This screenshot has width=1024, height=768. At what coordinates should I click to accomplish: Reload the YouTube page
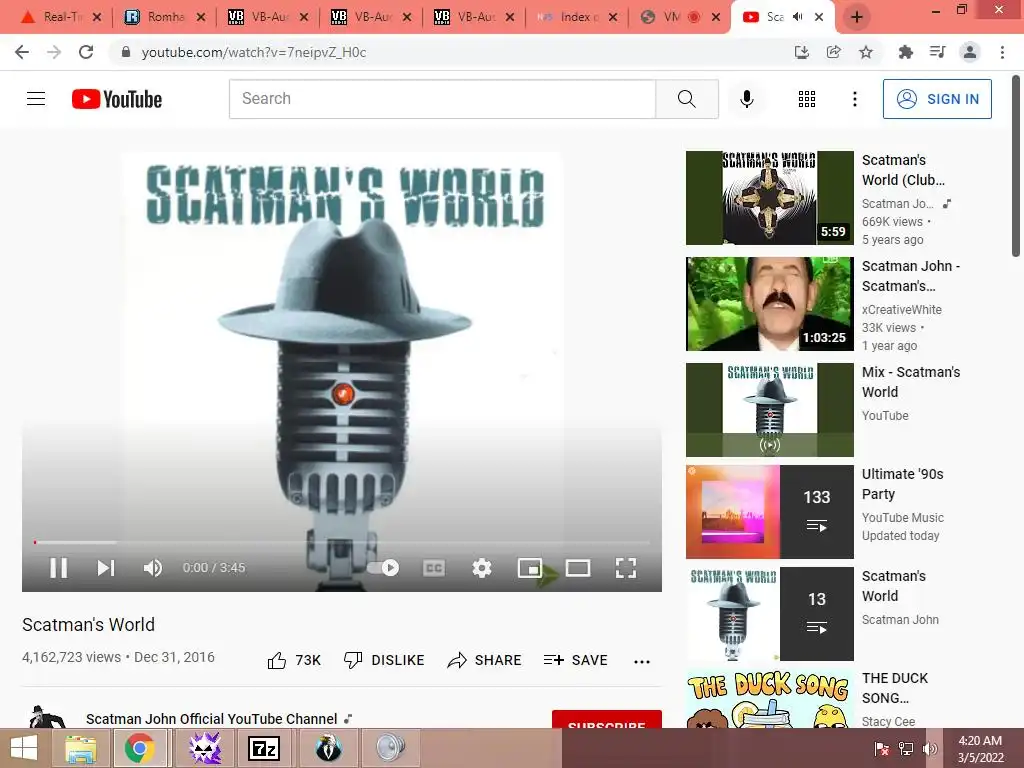(x=86, y=52)
